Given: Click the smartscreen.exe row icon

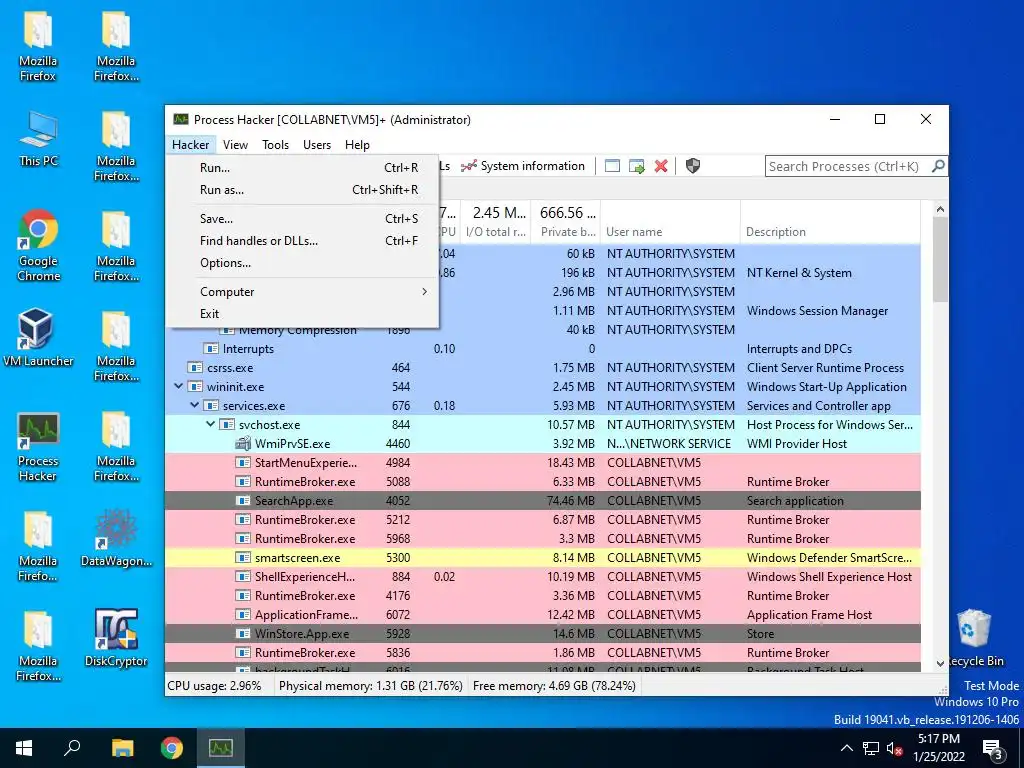Looking at the screenshot, I should (x=243, y=558).
